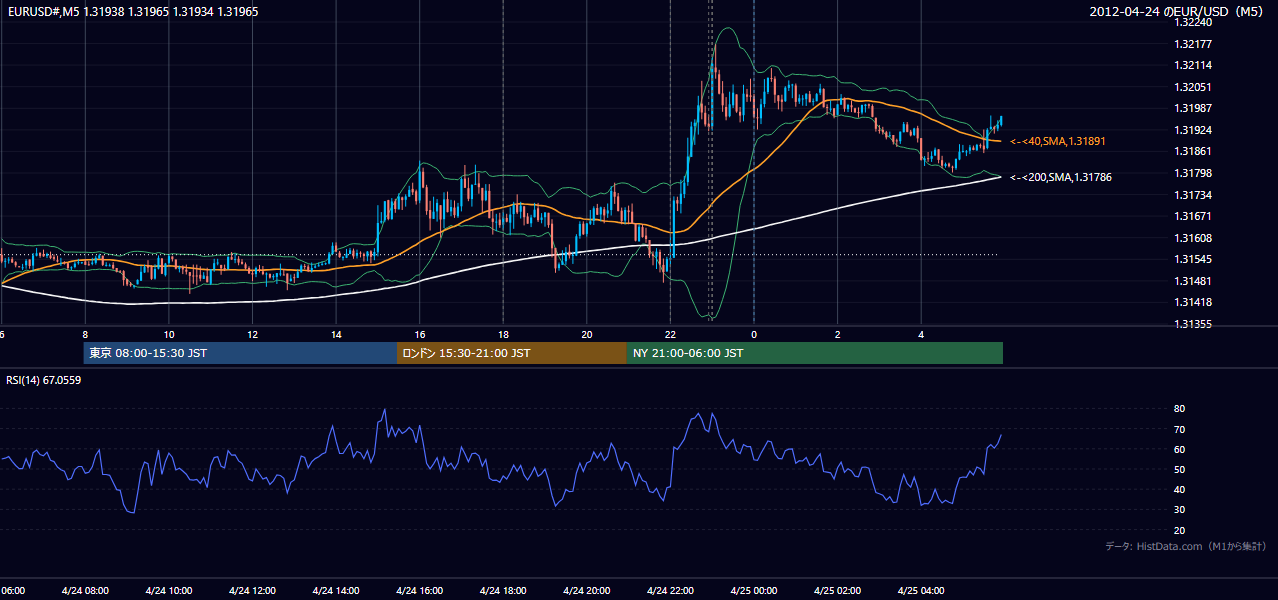Click the 4/24 22:00 time label
Viewport: 1278px width, 600px height.
[x=670, y=590]
